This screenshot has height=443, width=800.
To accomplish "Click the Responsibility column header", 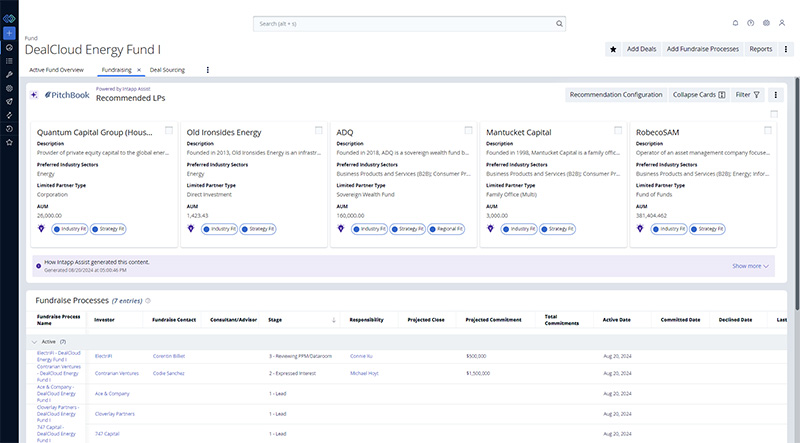I will (x=366, y=320).
